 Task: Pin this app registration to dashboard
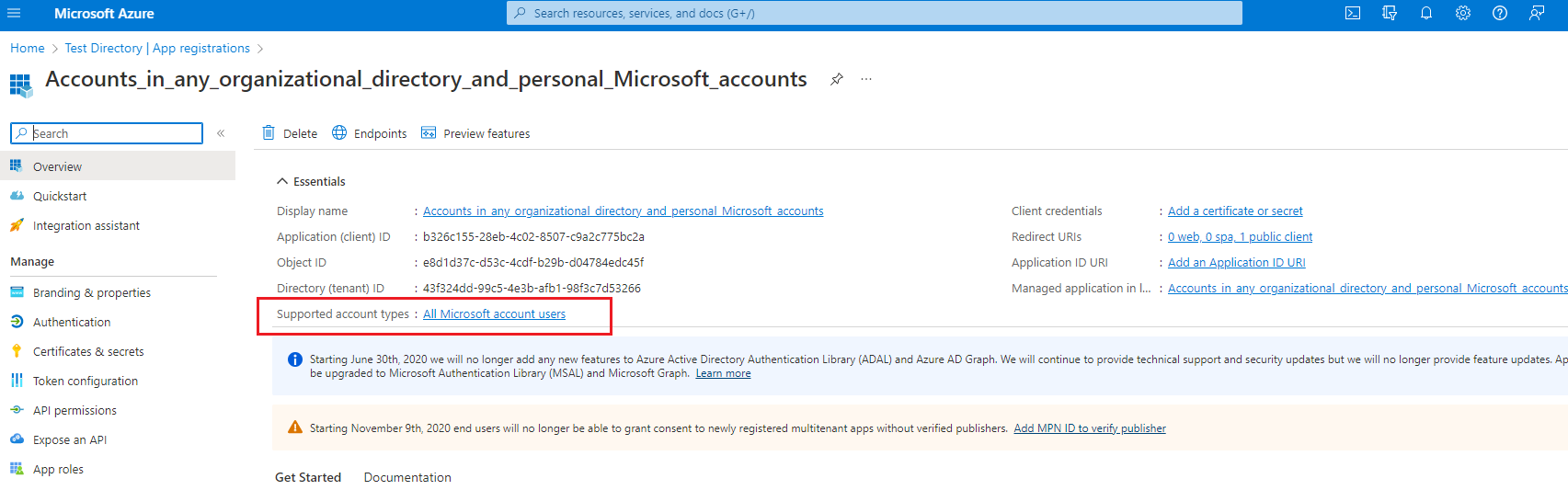tap(836, 79)
